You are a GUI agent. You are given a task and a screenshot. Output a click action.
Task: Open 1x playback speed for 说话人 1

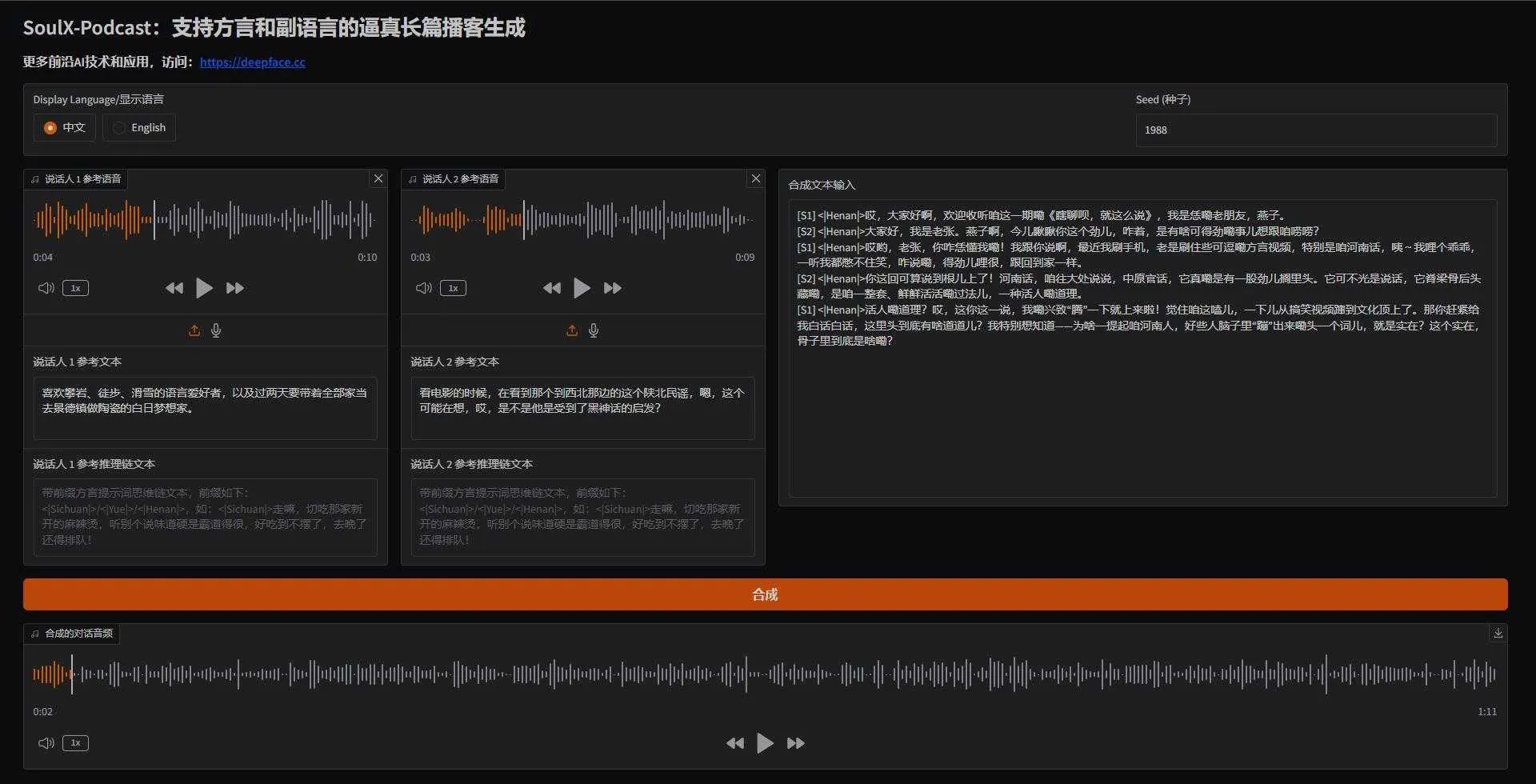pyautogui.click(x=74, y=288)
